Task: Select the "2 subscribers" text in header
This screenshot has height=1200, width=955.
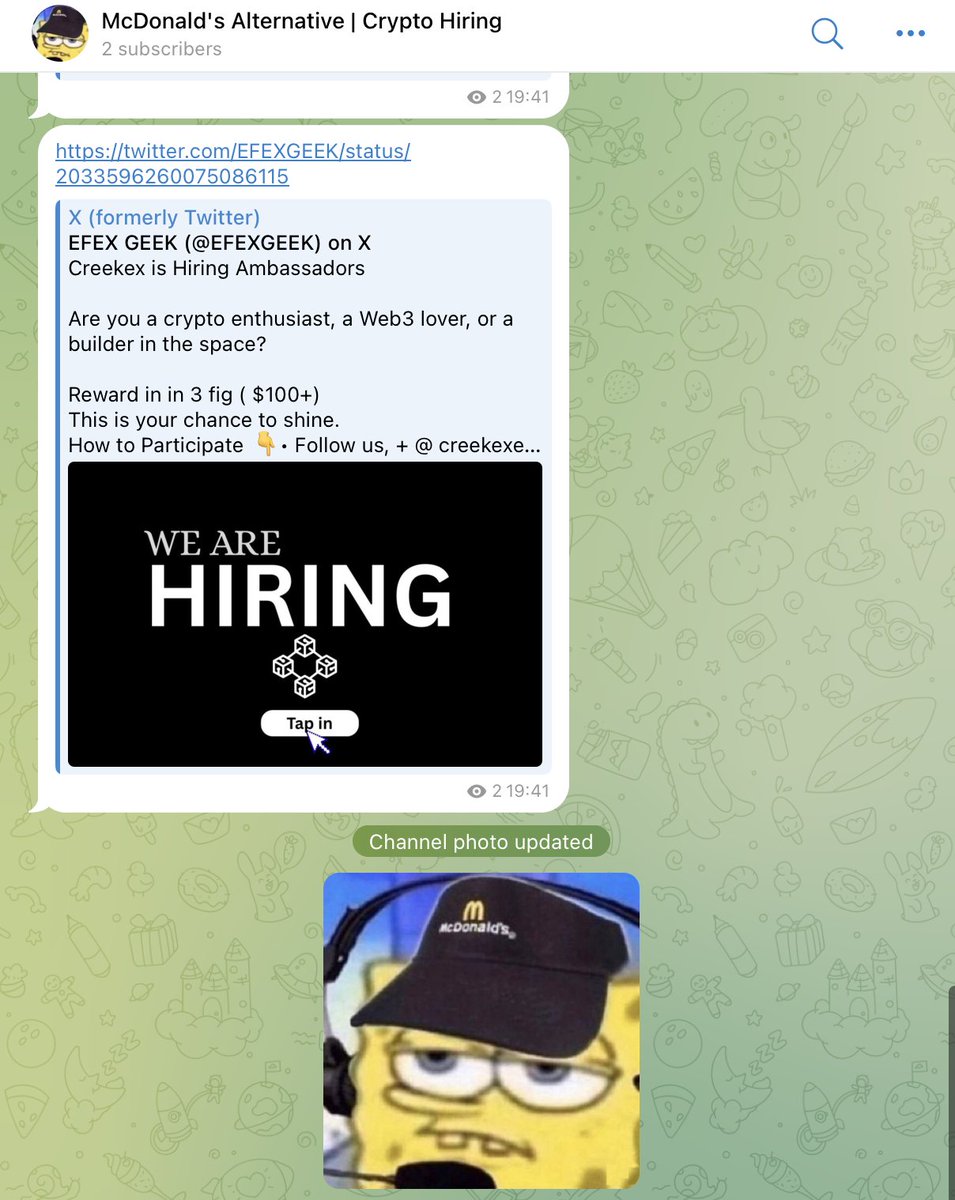Action: 162,49
